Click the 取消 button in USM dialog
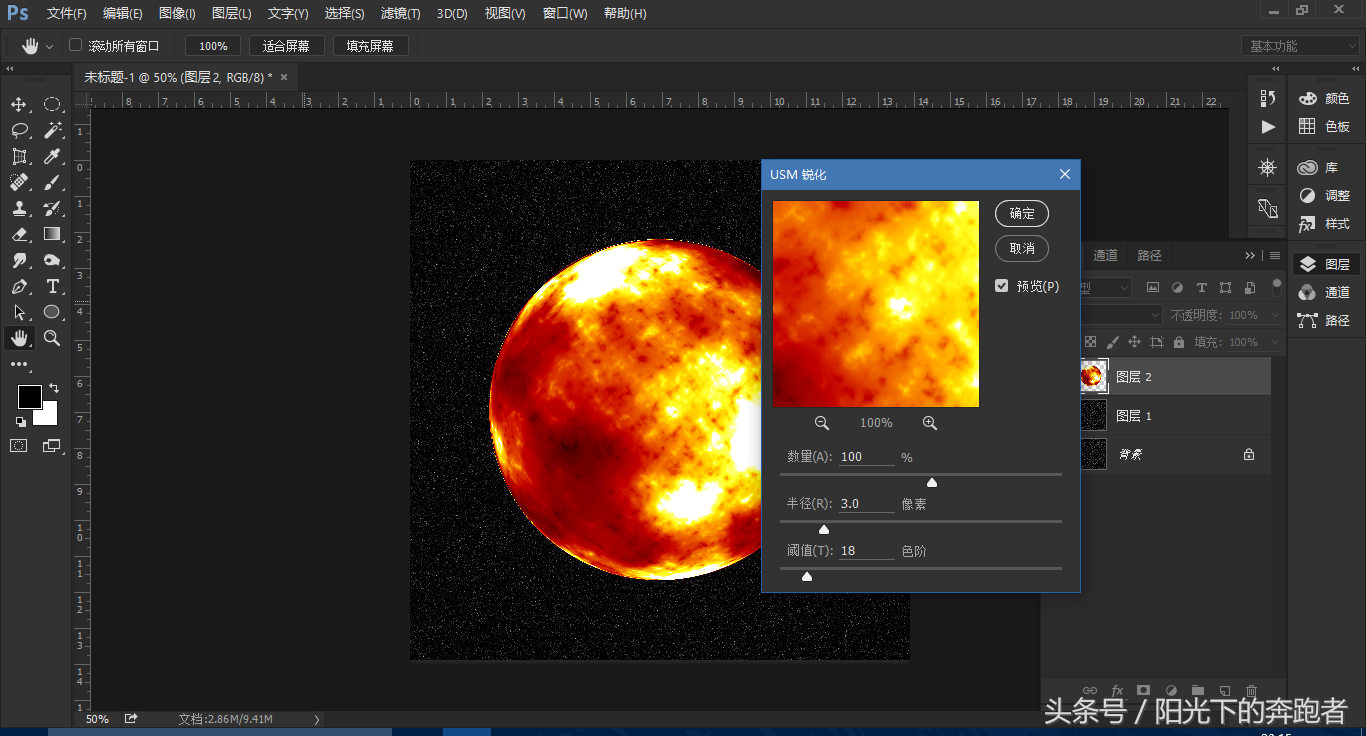 [1022, 248]
